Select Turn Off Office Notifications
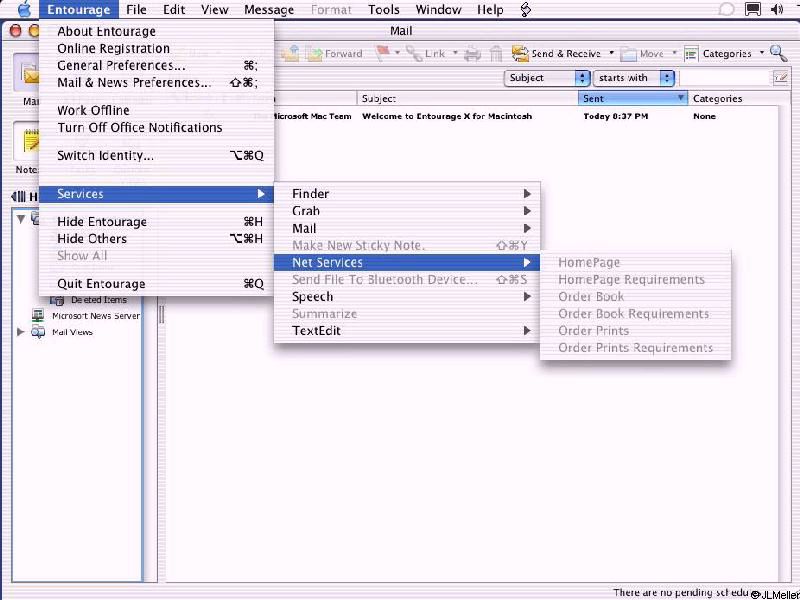Viewport: 800px width, 600px height. pyautogui.click(x=157, y=127)
